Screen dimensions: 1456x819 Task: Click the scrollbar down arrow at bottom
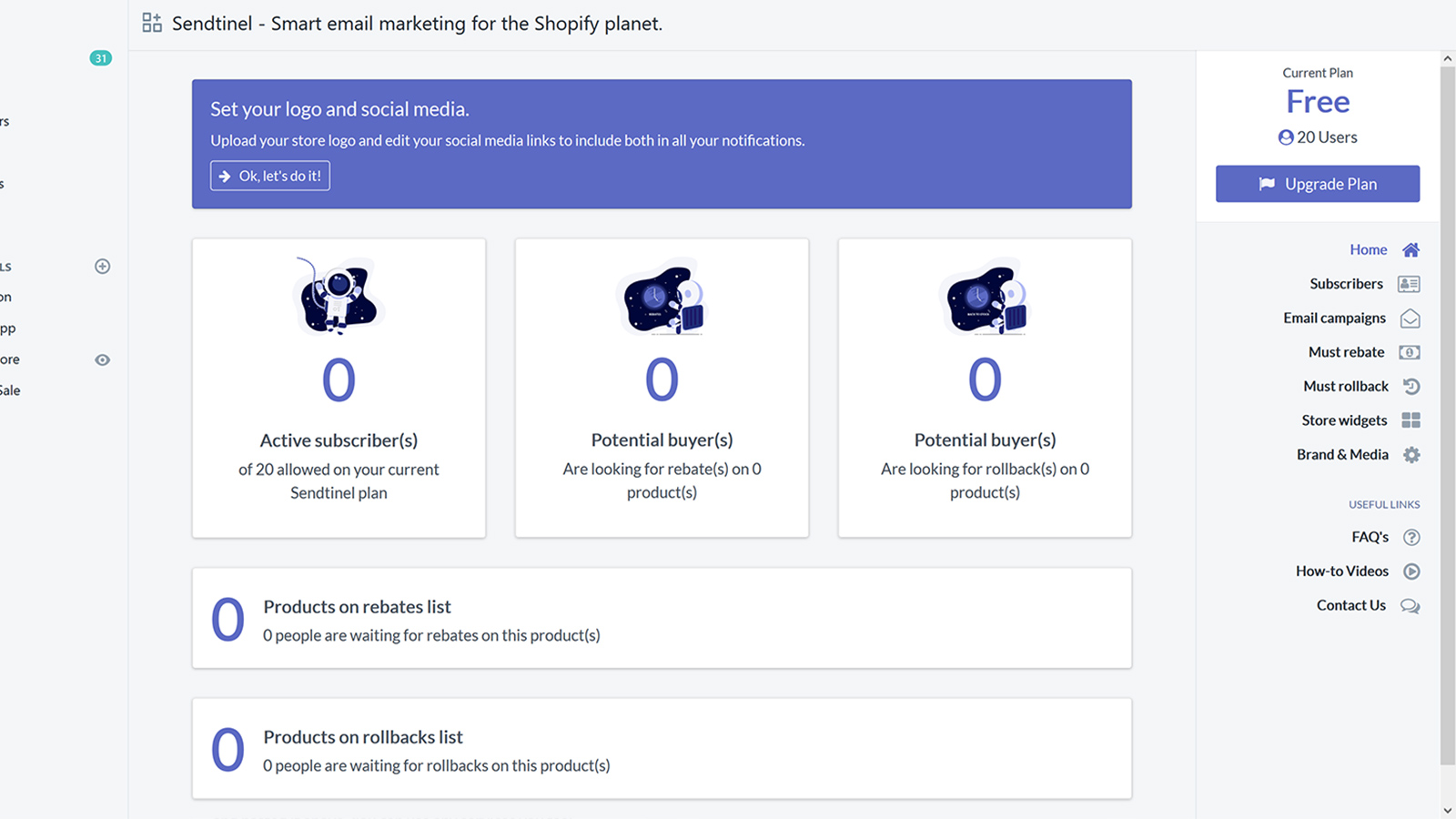tap(1448, 810)
